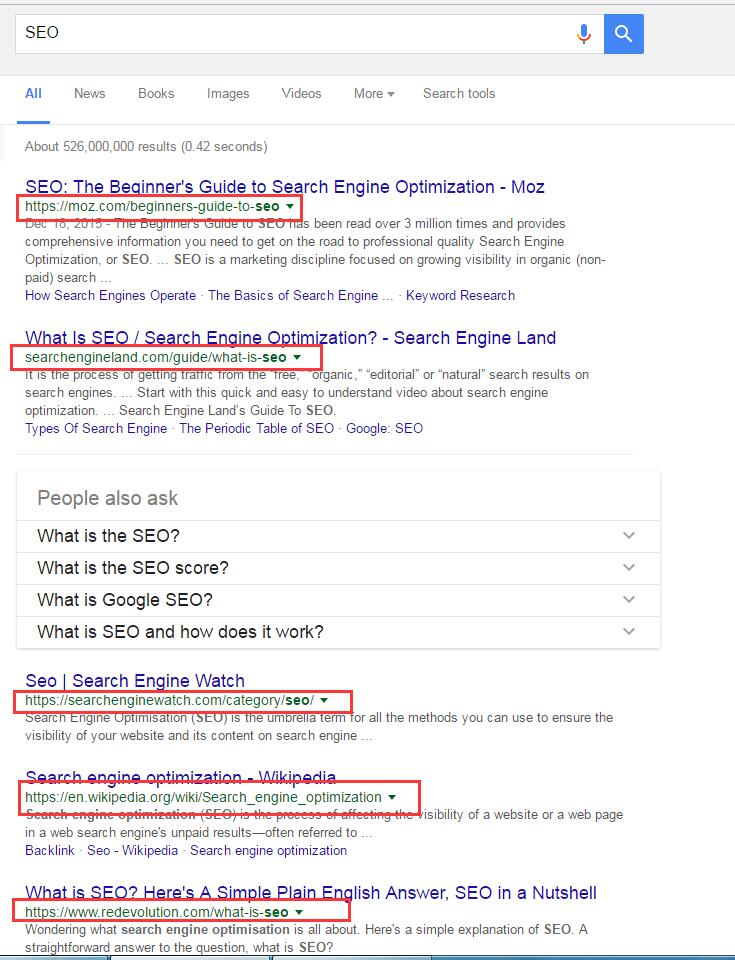Click the blue magnifier search button
Screen dimensions: 735x960
point(624,34)
